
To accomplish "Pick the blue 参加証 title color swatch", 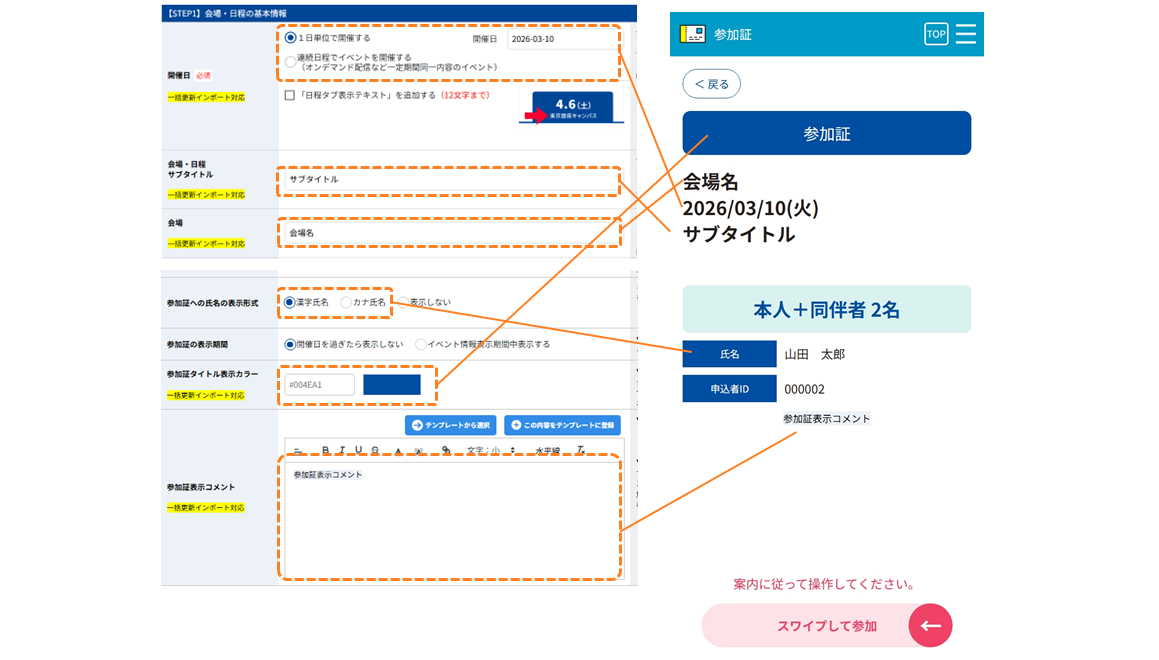I will tap(392, 384).
